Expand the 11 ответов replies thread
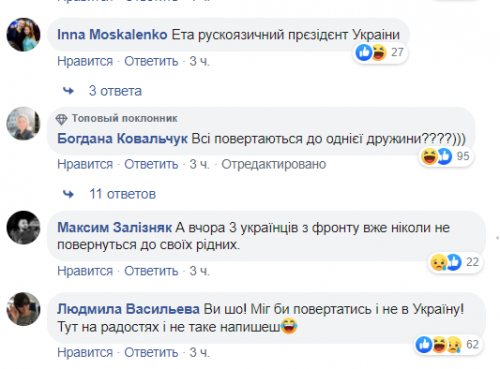 coord(122,194)
